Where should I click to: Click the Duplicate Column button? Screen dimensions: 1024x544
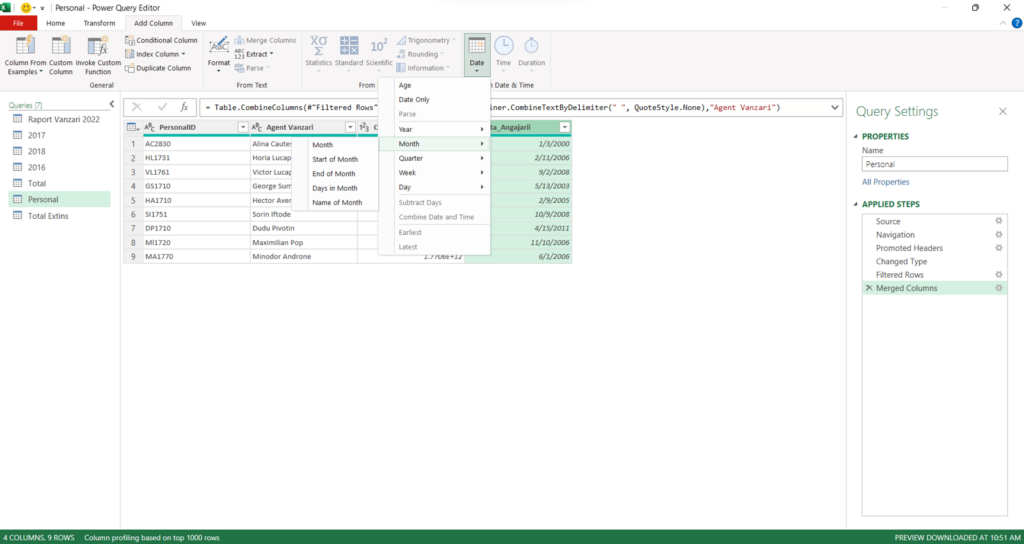pyautogui.click(x=159, y=68)
